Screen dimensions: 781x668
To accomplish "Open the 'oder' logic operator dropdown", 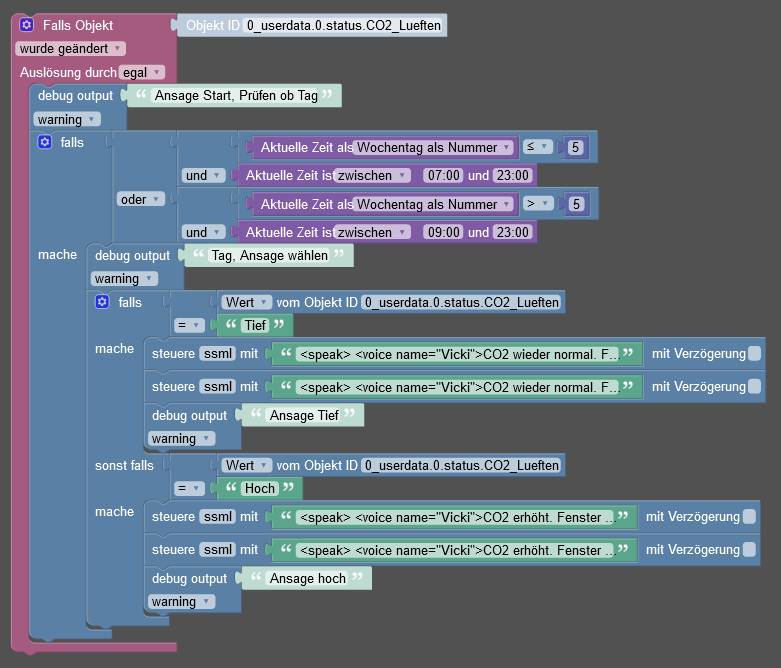I will point(140,199).
